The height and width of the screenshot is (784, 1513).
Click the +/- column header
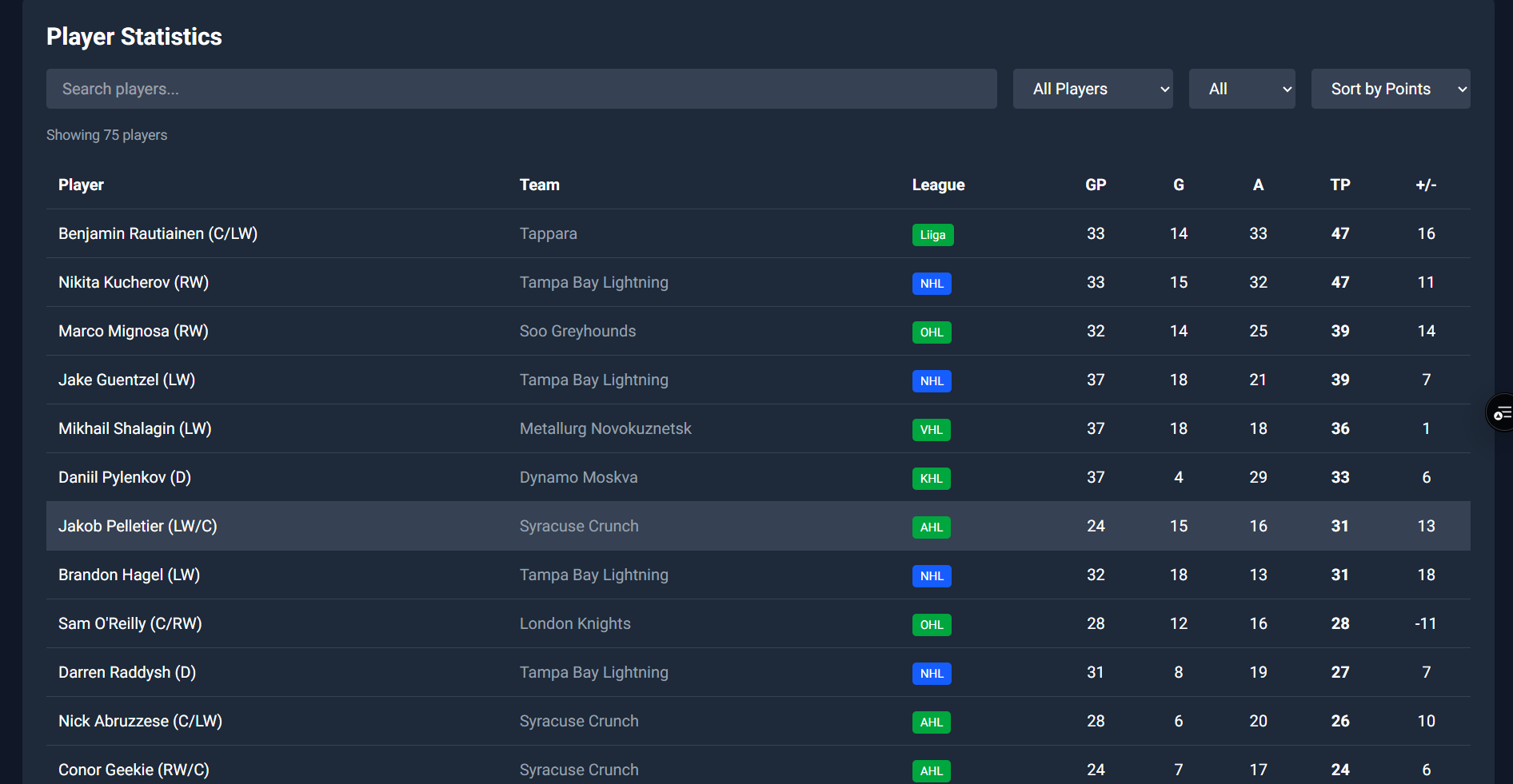[1426, 185]
